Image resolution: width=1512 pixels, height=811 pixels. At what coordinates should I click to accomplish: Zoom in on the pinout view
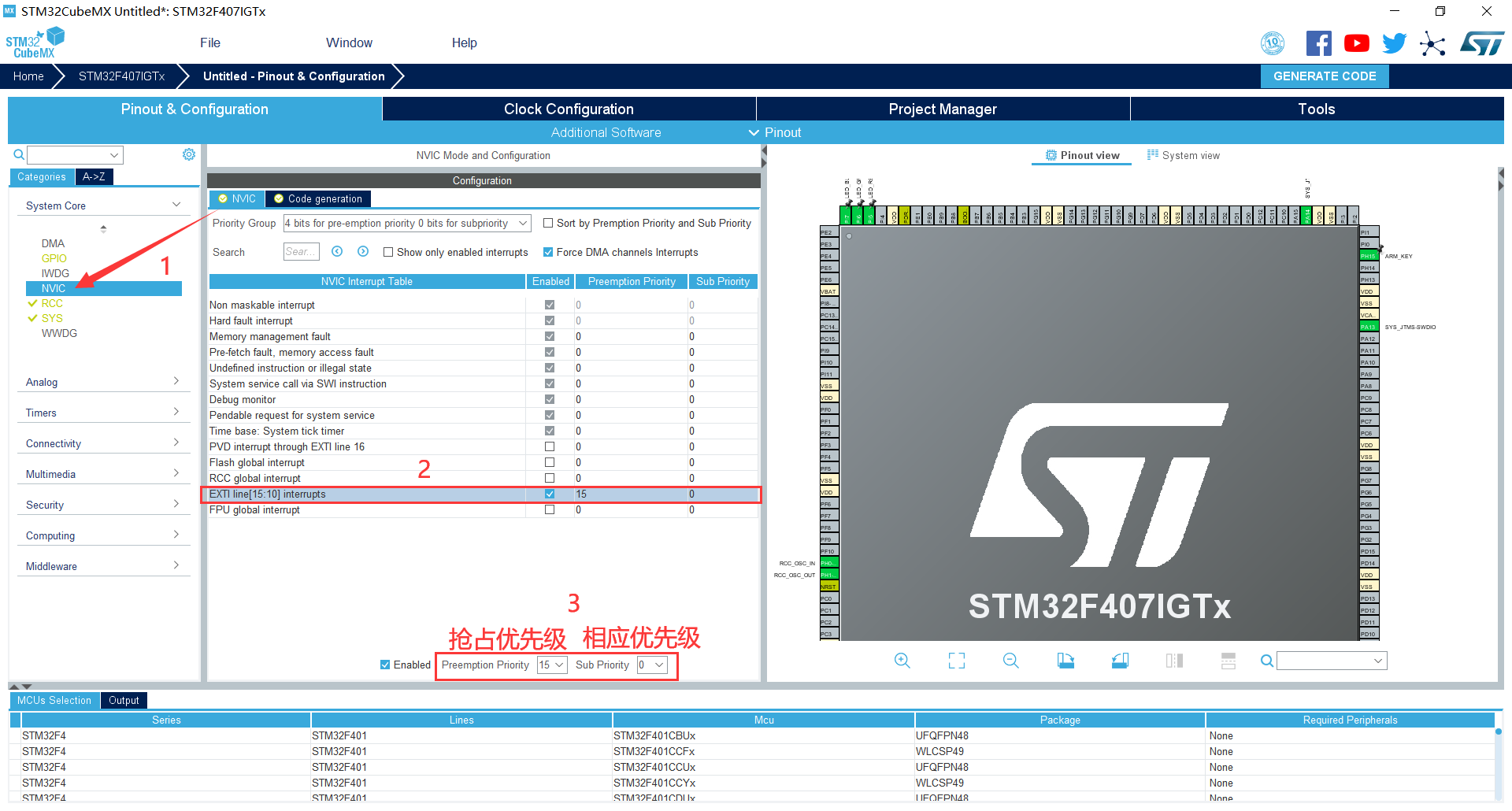point(902,661)
